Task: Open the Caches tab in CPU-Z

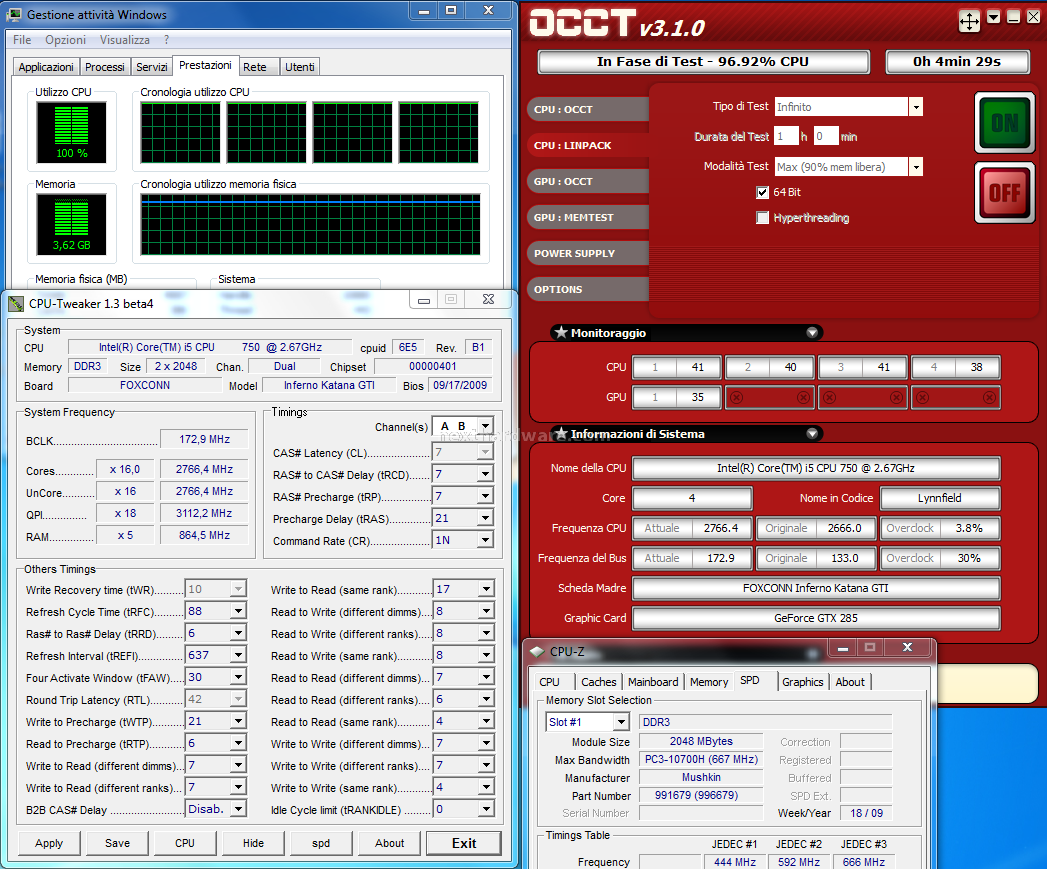Action: pyautogui.click(x=598, y=682)
